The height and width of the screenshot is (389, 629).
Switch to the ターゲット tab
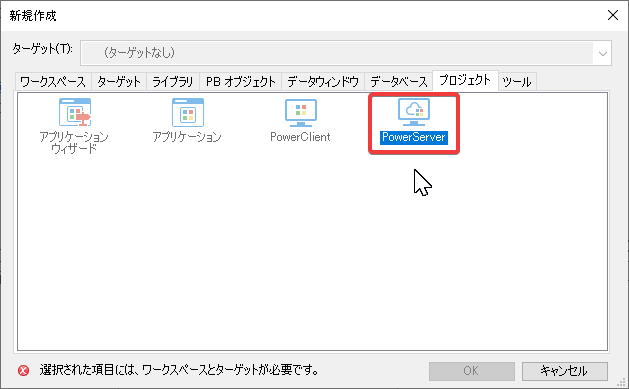[x=119, y=81]
